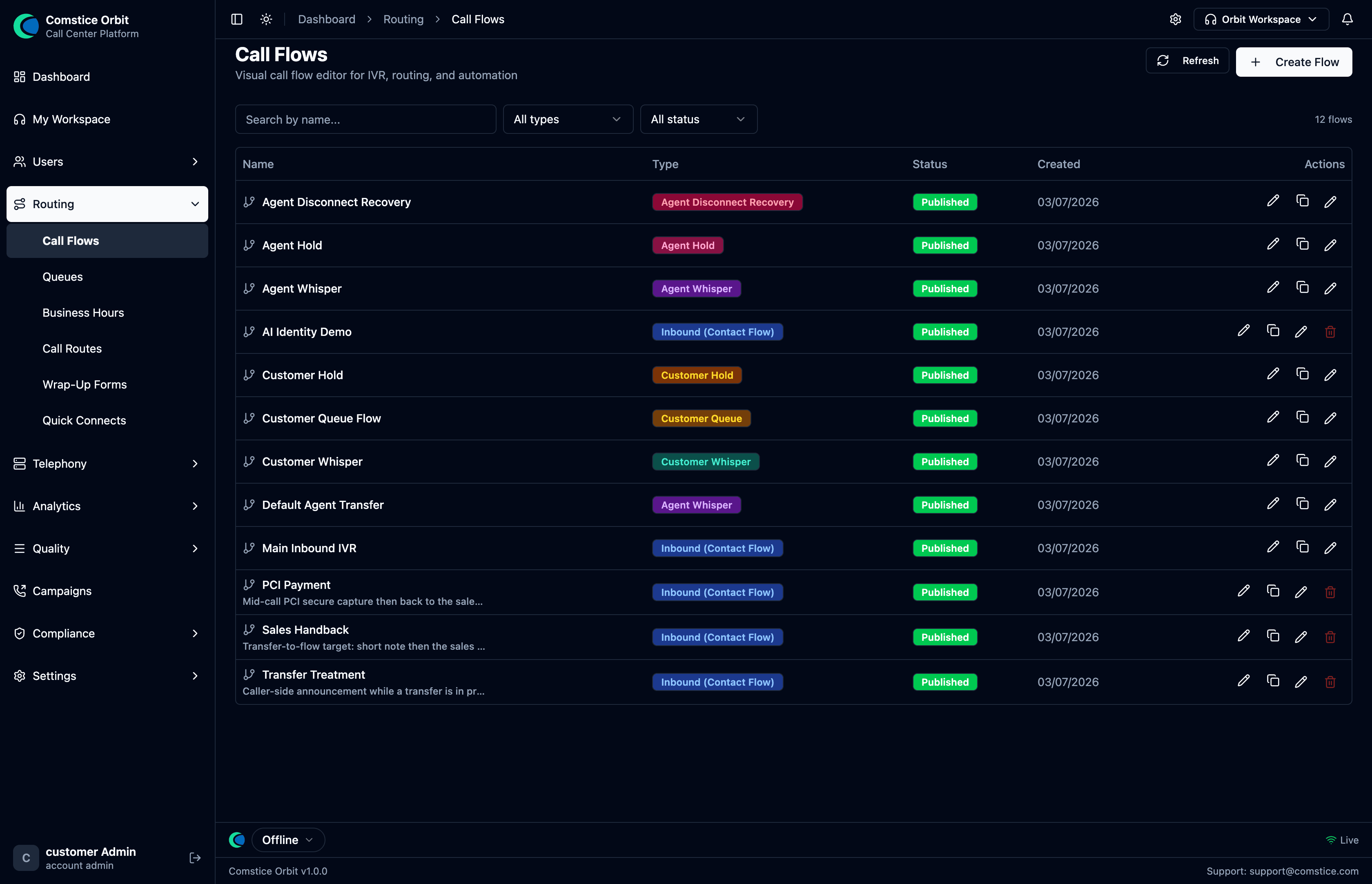Open settings gear in top bar
Image resolution: width=1372 pixels, height=884 pixels.
pos(1176,20)
